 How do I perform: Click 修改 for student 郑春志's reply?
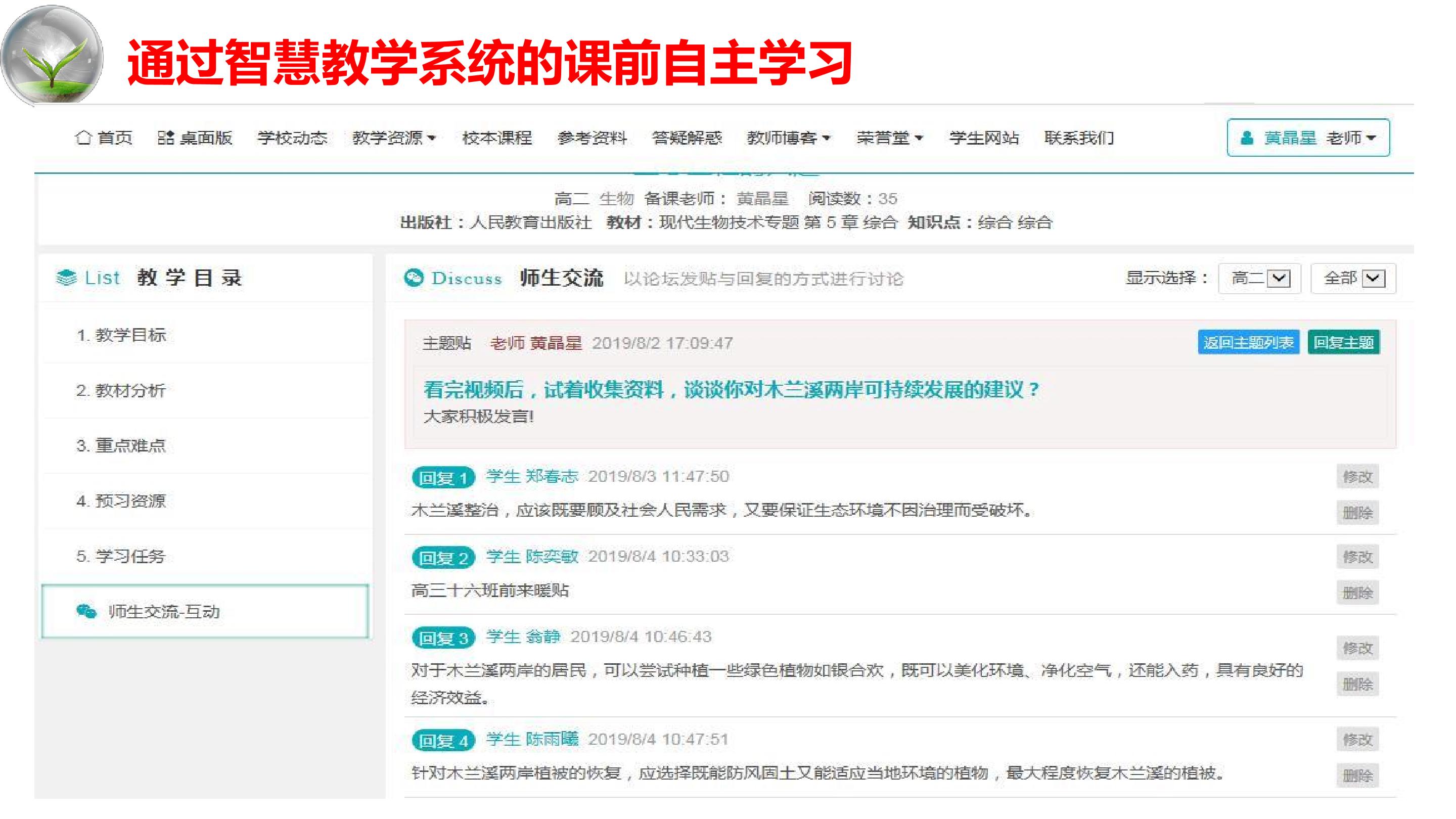(x=1357, y=476)
